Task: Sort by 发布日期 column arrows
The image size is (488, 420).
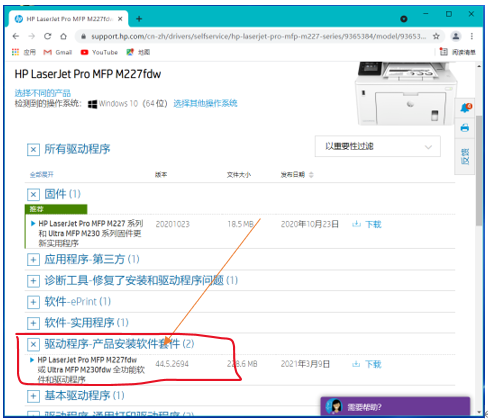Action: point(311,175)
